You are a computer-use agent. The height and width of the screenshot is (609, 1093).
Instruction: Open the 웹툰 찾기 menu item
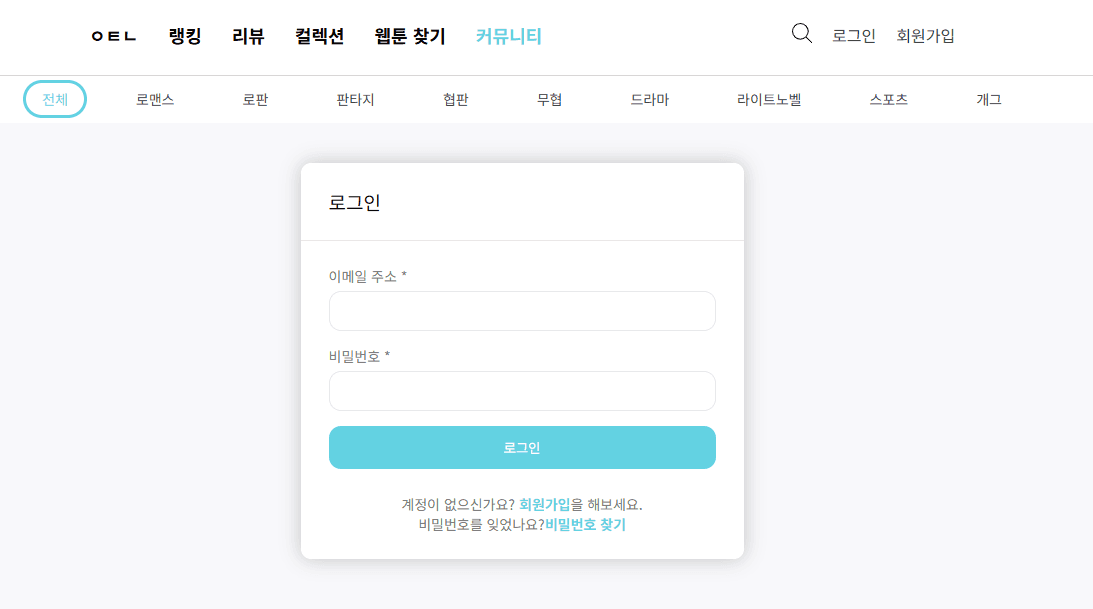pyautogui.click(x=409, y=36)
